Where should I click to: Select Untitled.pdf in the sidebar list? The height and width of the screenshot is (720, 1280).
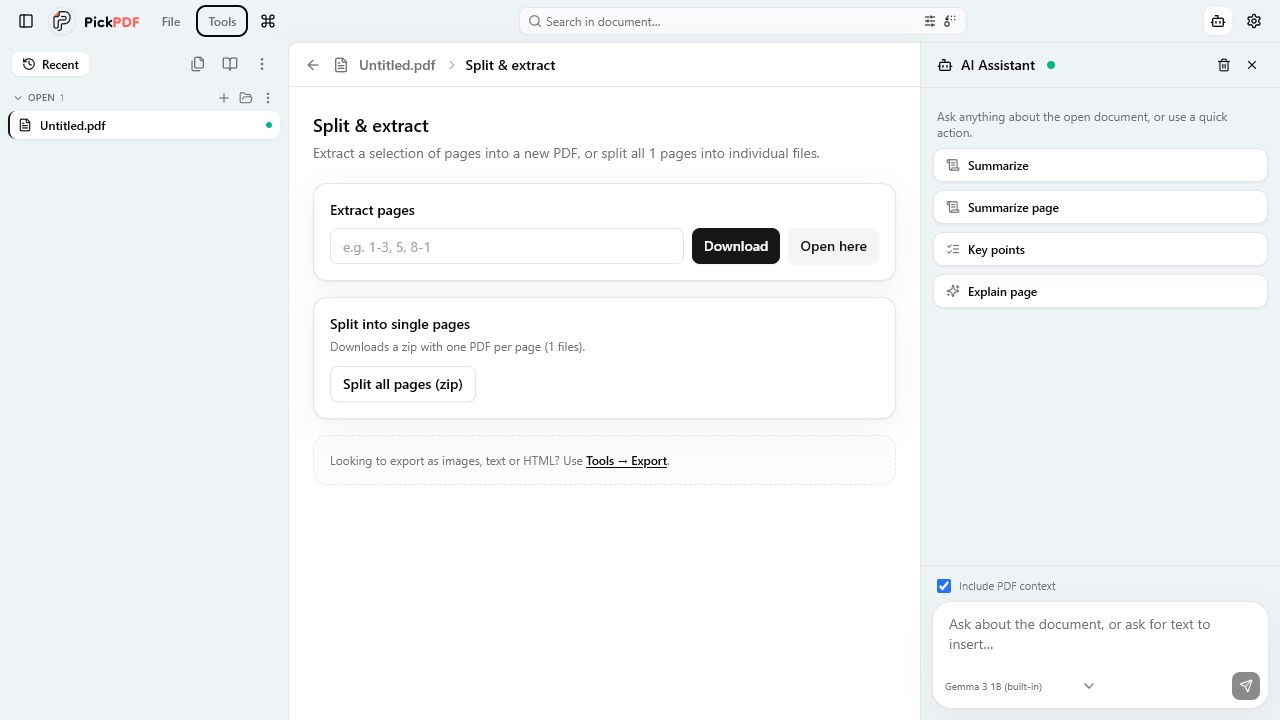[x=144, y=125]
